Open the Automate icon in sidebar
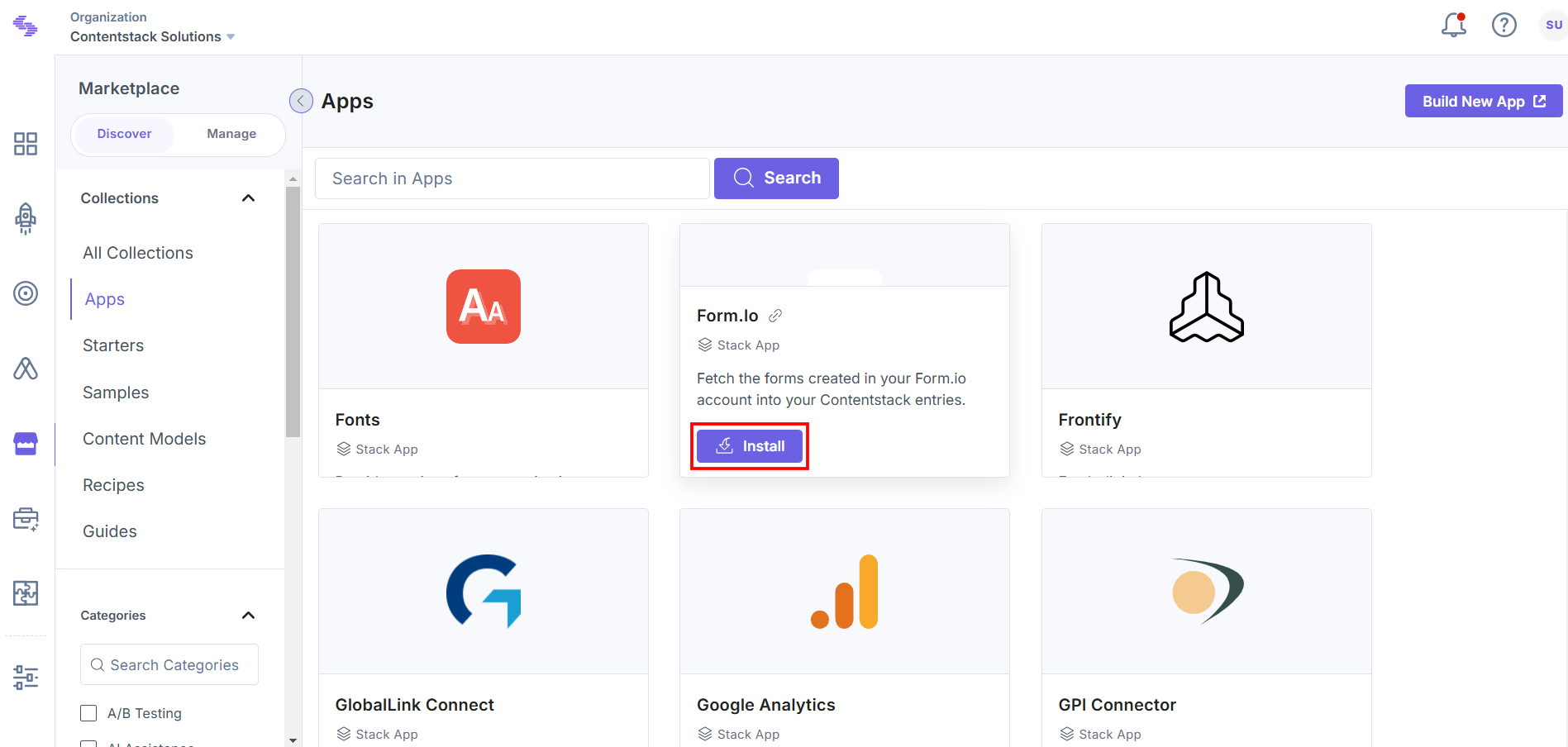 [26, 369]
